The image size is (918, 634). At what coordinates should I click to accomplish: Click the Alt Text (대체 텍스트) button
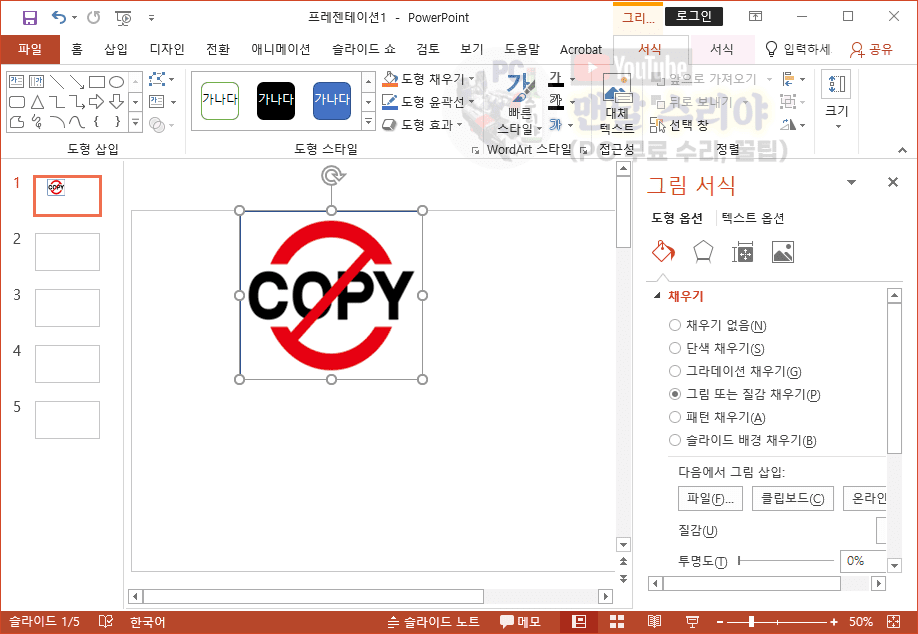click(616, 104)
